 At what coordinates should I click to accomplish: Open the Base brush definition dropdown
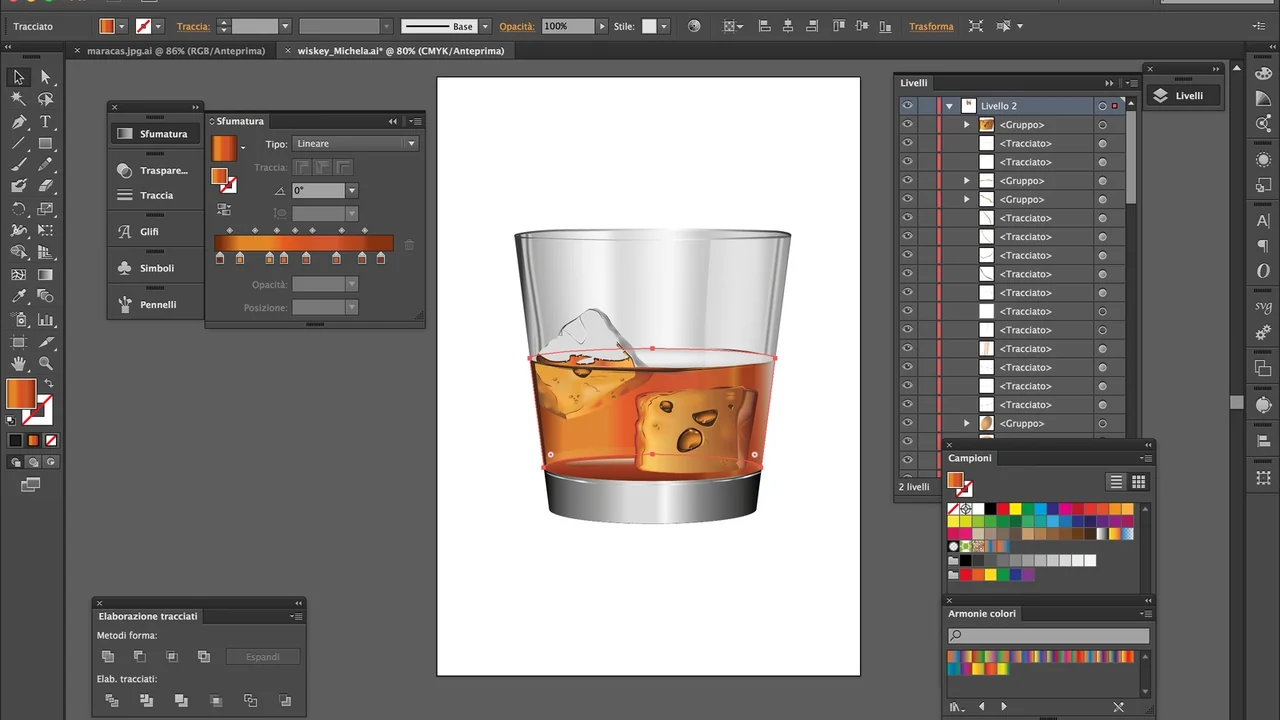point(485,26)
